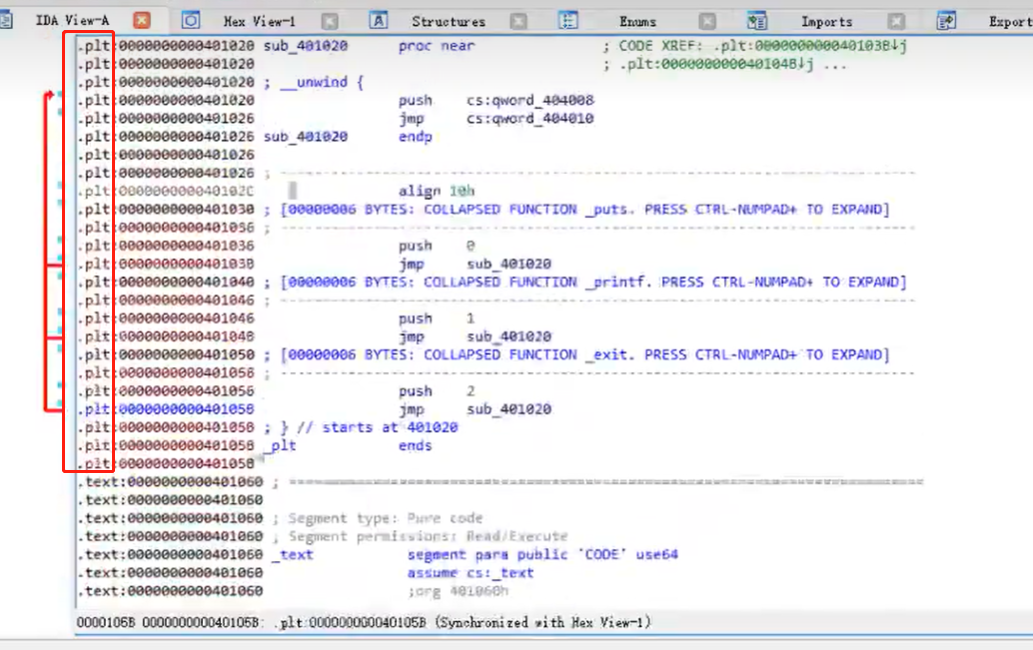Click the Hex View-1 tab icon
1033x650 pixels.
191,20
